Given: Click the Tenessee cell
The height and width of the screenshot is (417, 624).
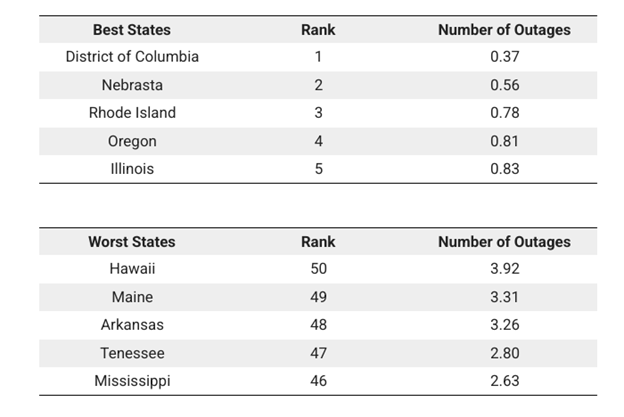Looking at the screenshot, I should (x=132, y=353).
